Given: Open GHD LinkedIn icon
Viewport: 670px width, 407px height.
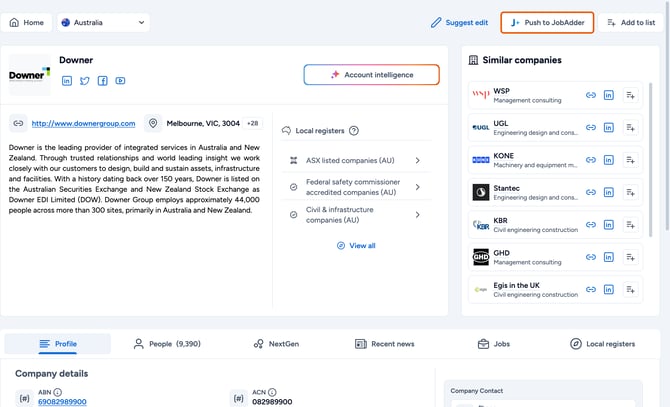Looking at the screenshot, I should point(608,257).
